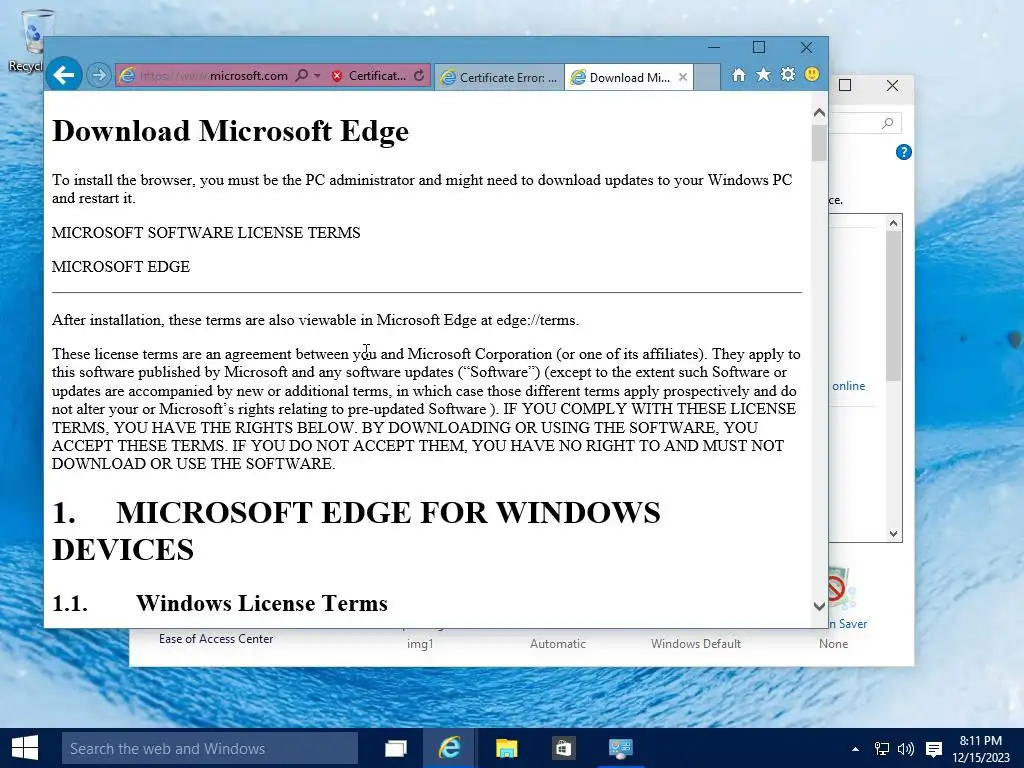Click the 'MICROSOFT EDGE' line of text
The image size is (1024, 768).
click(x=121, y=266)
